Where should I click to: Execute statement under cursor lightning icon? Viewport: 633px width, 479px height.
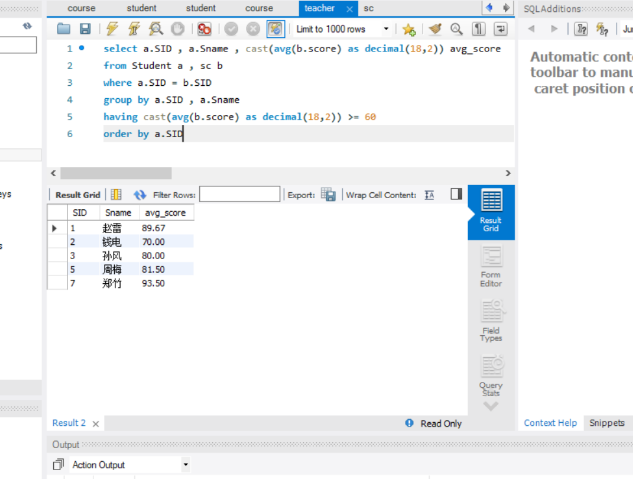(134, 29)
